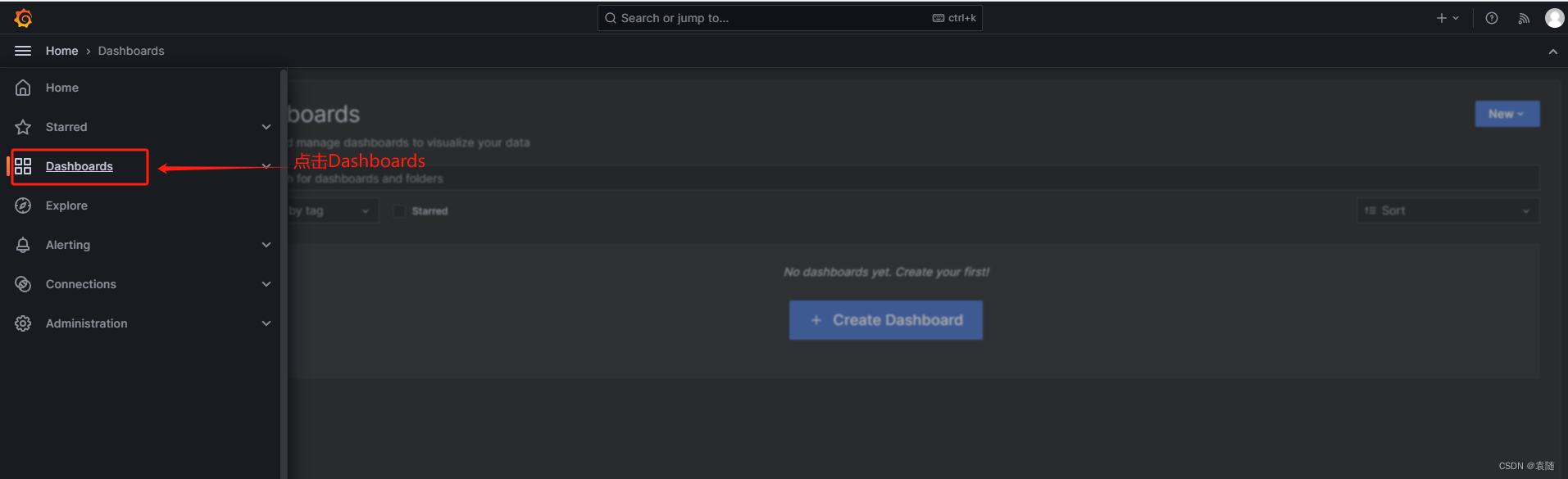
Task: Click the Grafana logo icon
Action: pyautogui.click(x=23, y=18)
